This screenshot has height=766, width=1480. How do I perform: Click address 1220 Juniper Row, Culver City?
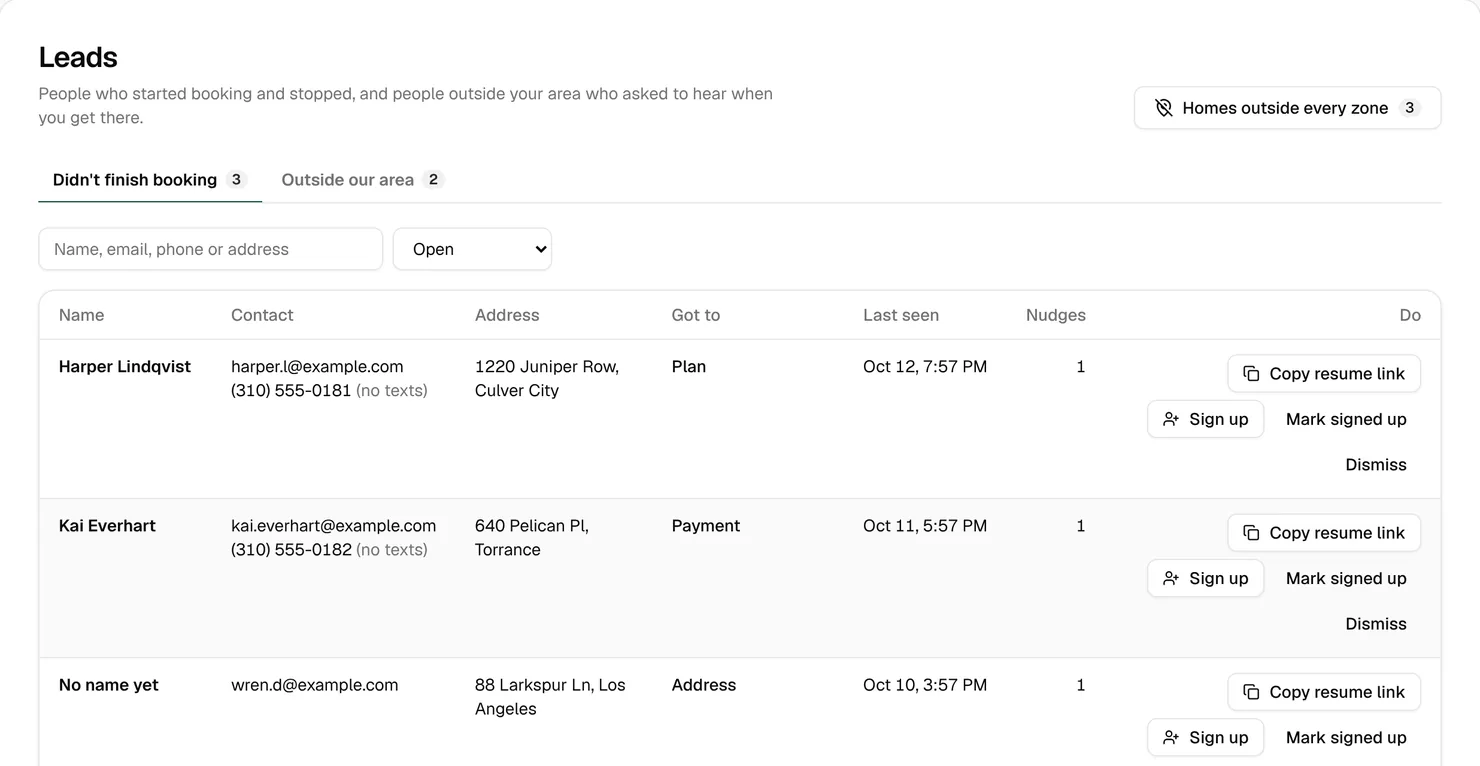pyautogui.click(x=547, y=379)
